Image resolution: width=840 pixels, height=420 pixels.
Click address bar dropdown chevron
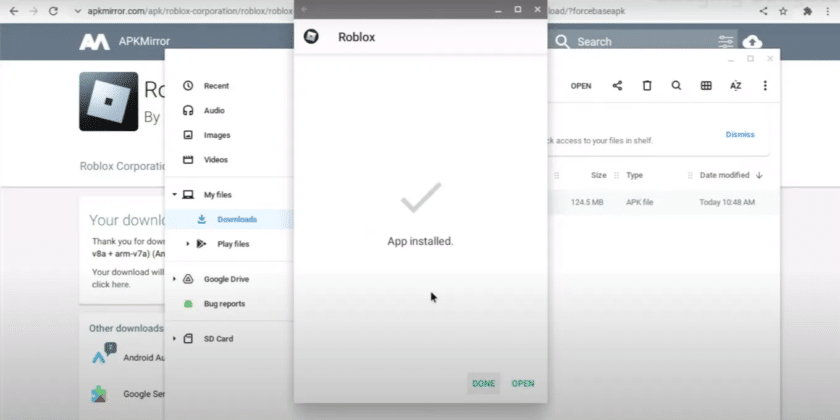click(78, 11)
